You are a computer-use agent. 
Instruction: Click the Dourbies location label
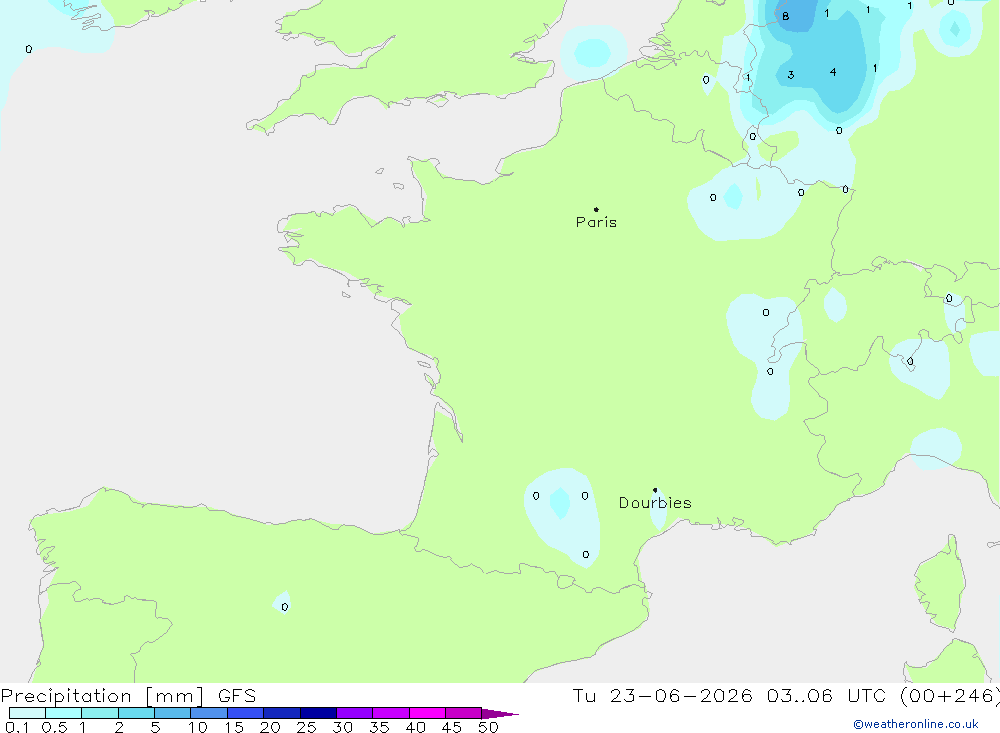pos(655,503)
